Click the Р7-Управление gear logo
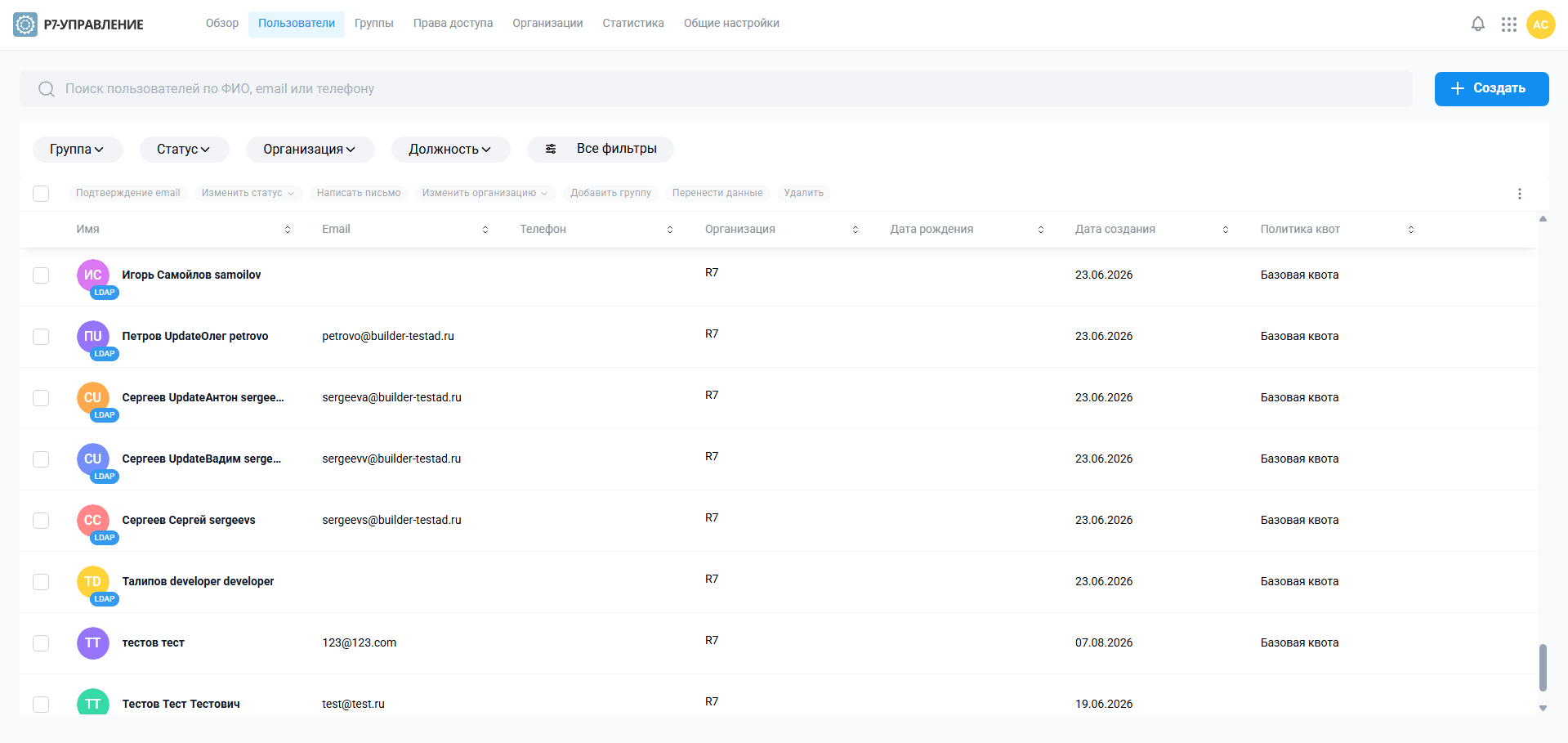The height and width of the screenshot is (743, 1568). 25,25
